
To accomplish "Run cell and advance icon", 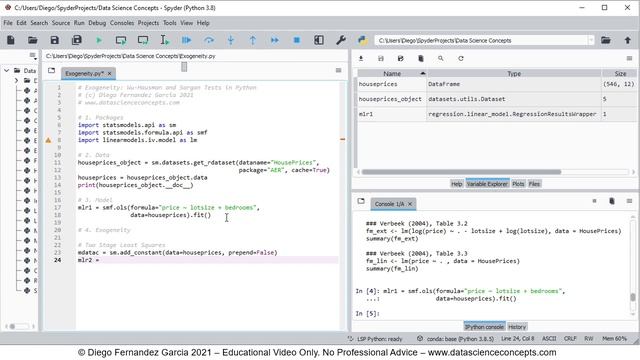I will [143, 40].
